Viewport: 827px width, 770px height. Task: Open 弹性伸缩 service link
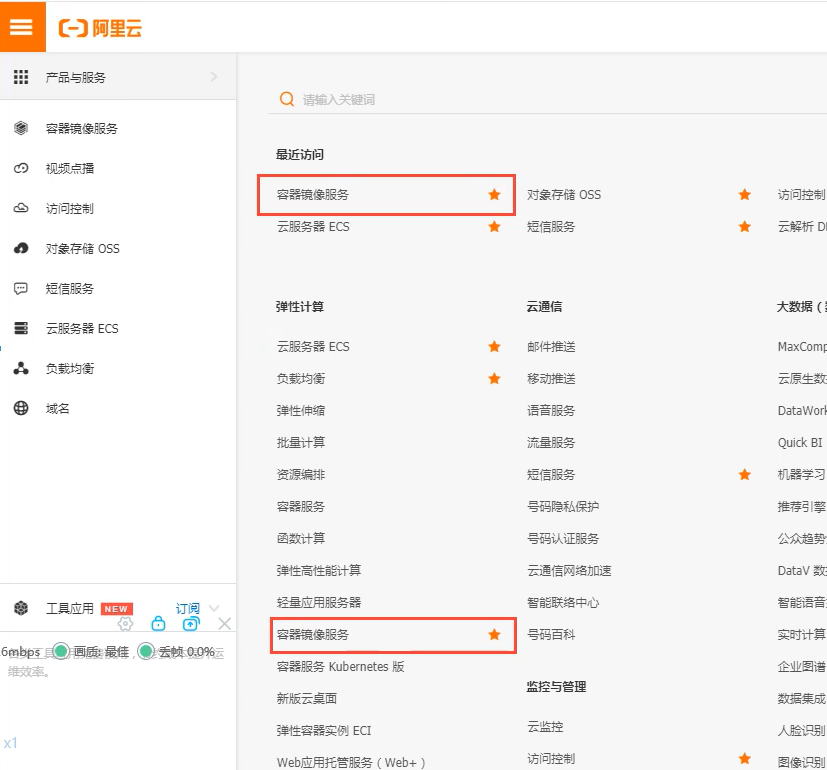(301, 411)
